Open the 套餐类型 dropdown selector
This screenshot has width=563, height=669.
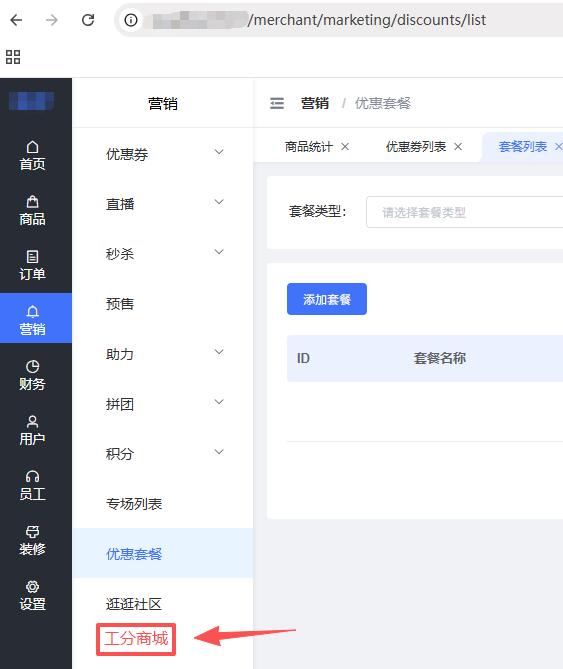464,212
